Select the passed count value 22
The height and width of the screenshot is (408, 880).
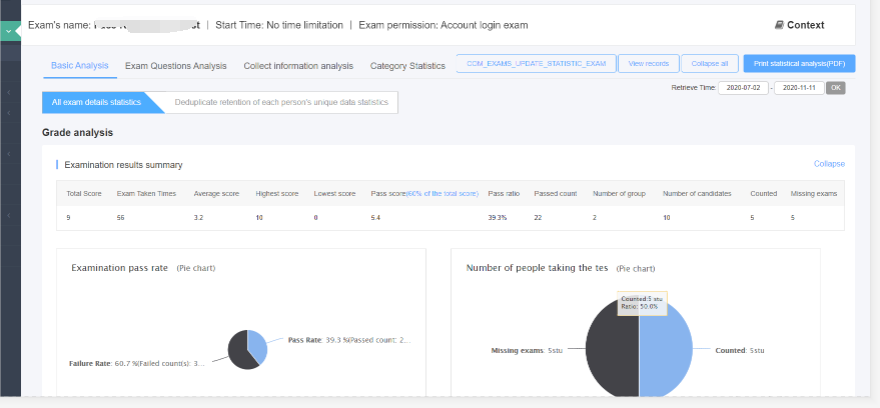click(538, 218)
